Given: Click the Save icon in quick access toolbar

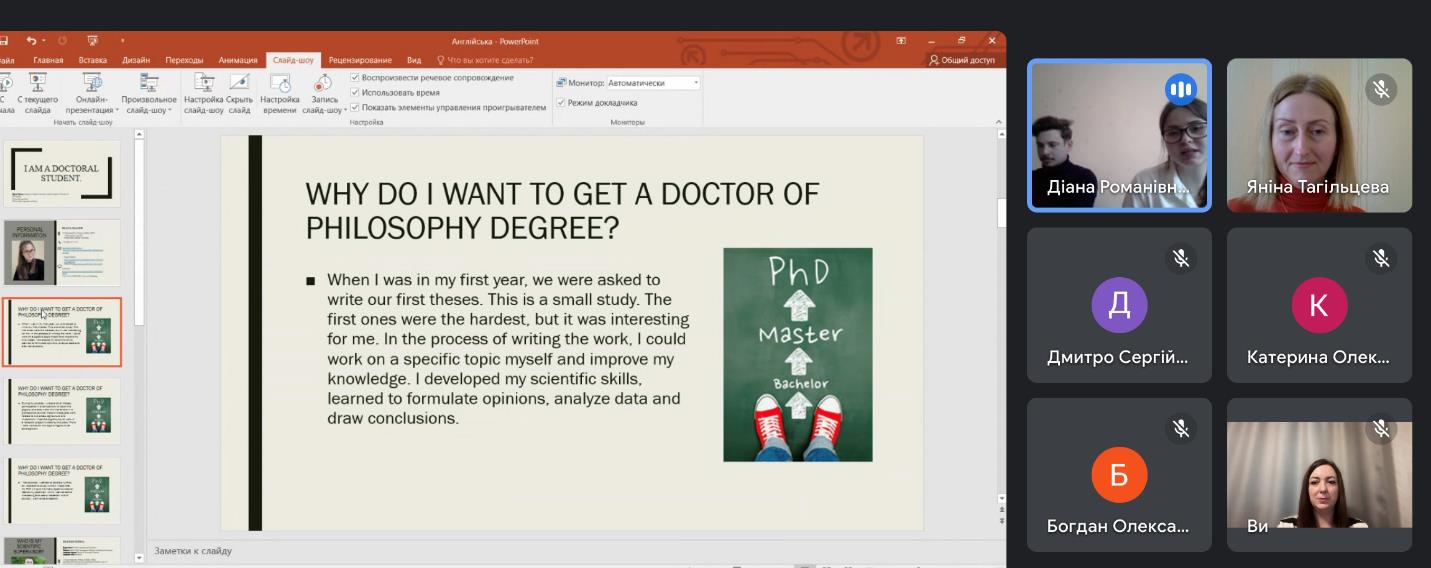Looking at the screenshot, I should (3, 41).
